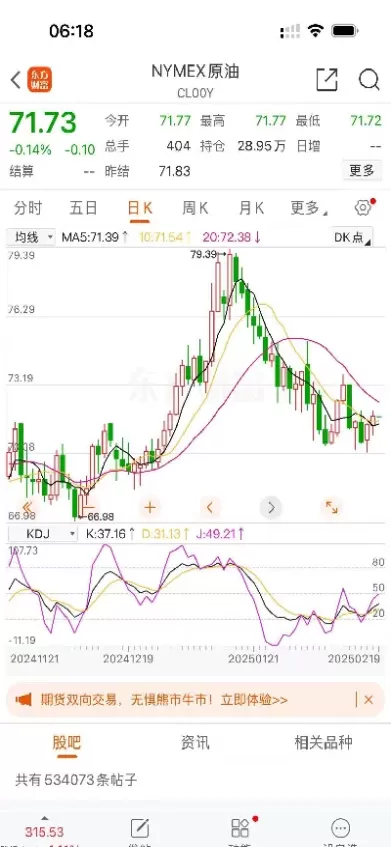The image size is (391, 847).
Task: Tap the -0.14% change percentage
Action: [30, 150]
